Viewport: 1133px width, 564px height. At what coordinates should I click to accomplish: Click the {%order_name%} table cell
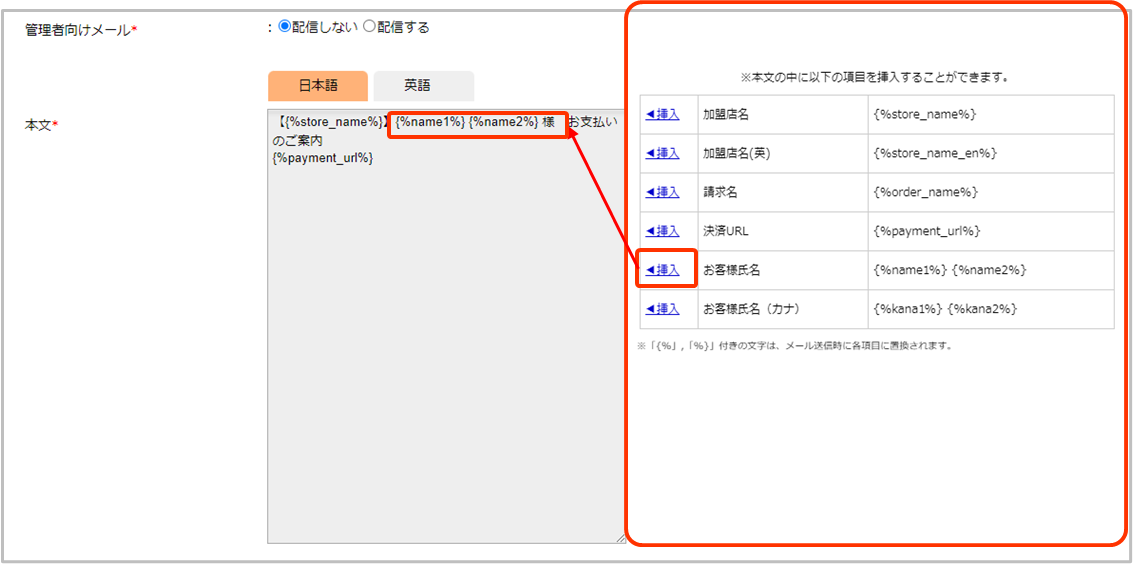[x=925, y=192]
